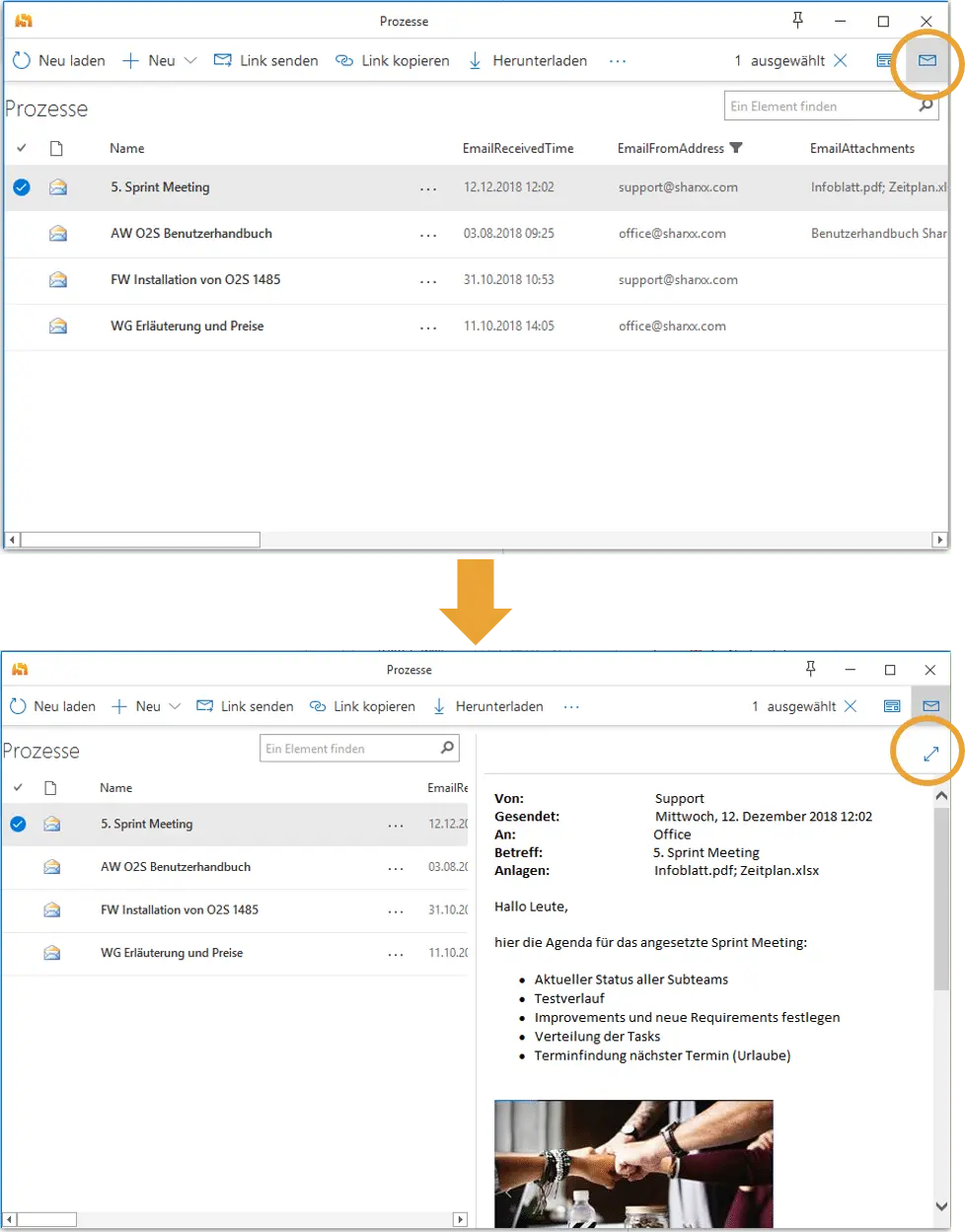Click the search magnifier icon

click(925, 106)
